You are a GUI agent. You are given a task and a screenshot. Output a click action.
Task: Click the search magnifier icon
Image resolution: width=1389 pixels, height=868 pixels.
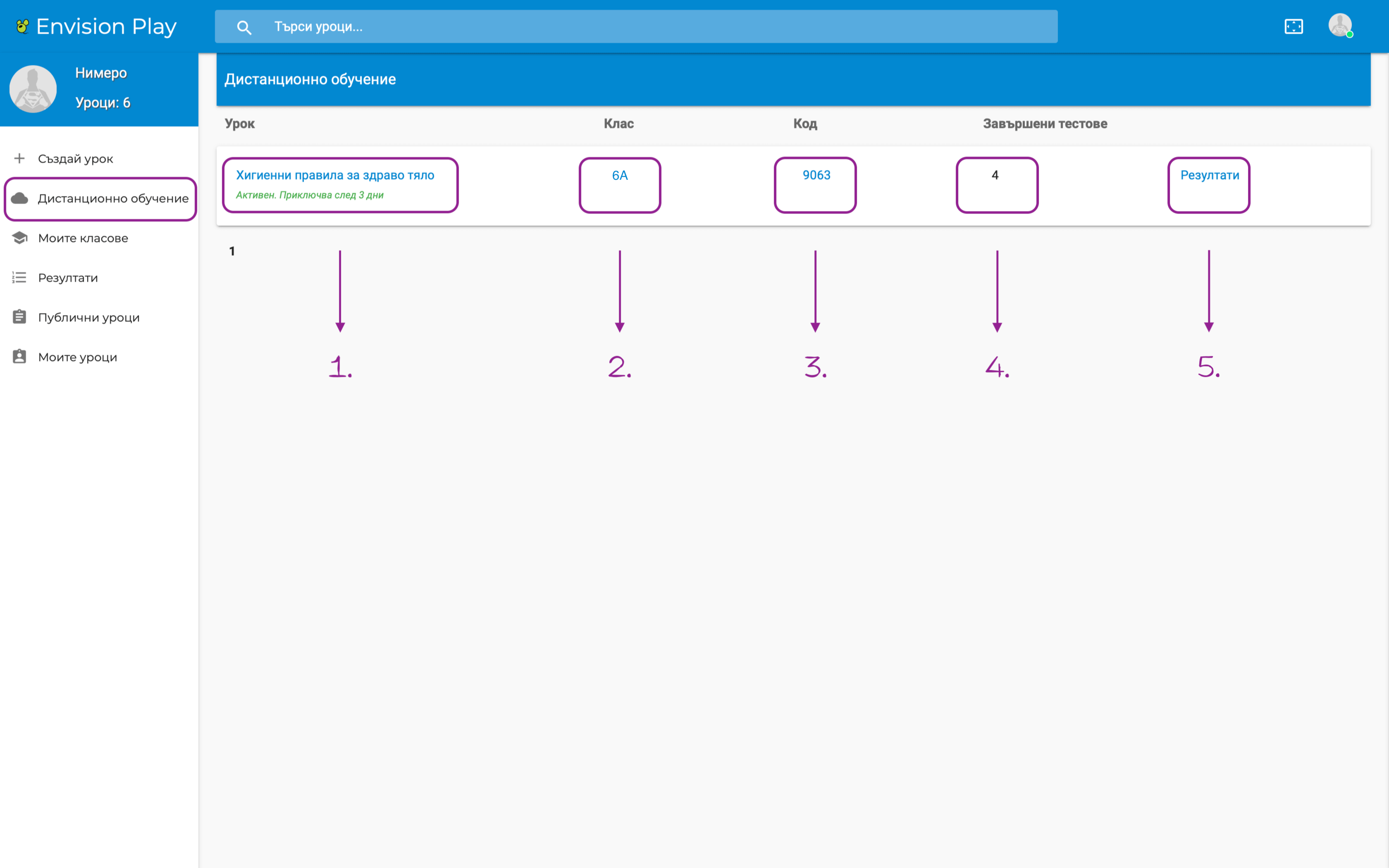pos(244,27)
